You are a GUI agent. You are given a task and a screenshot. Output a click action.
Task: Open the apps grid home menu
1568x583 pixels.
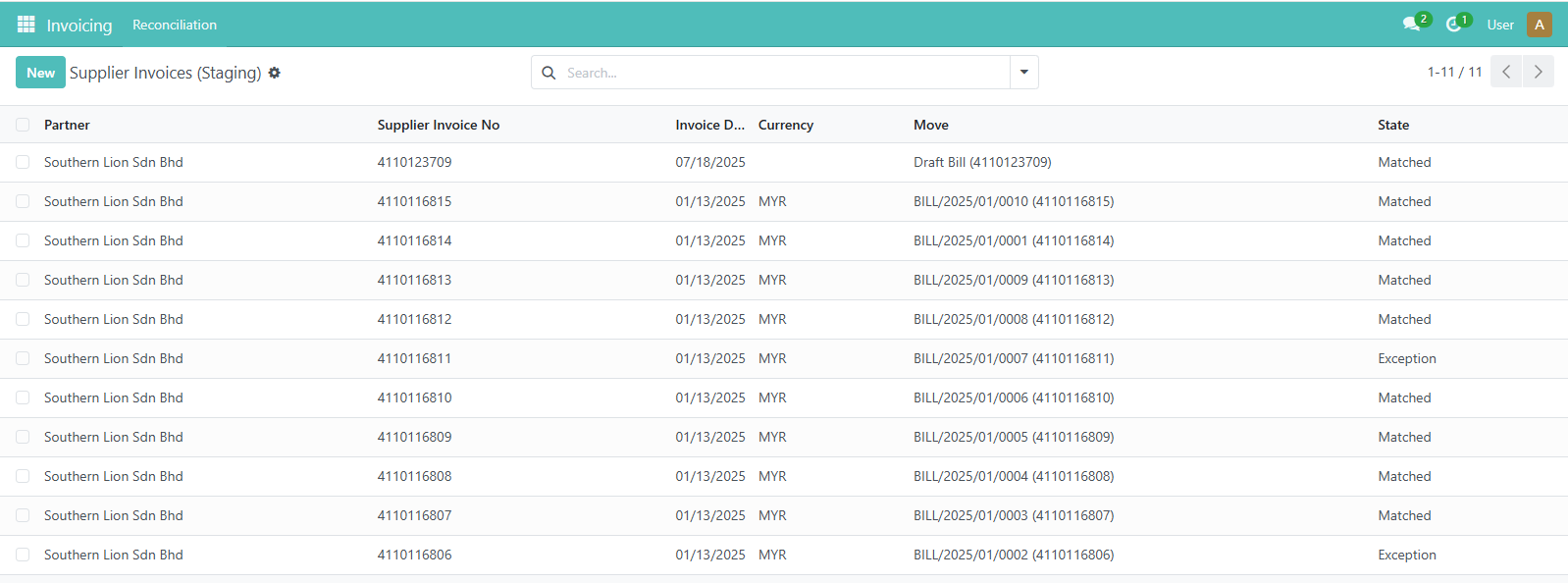(26, 25)
